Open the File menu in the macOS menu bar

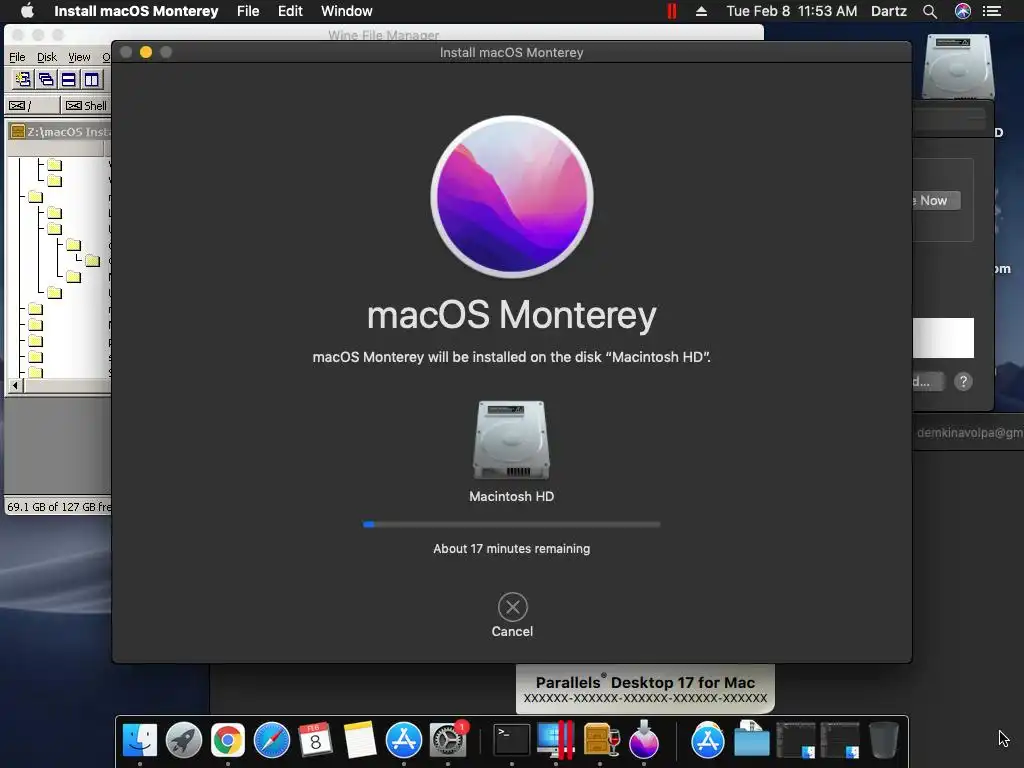[x=248, y=11]
